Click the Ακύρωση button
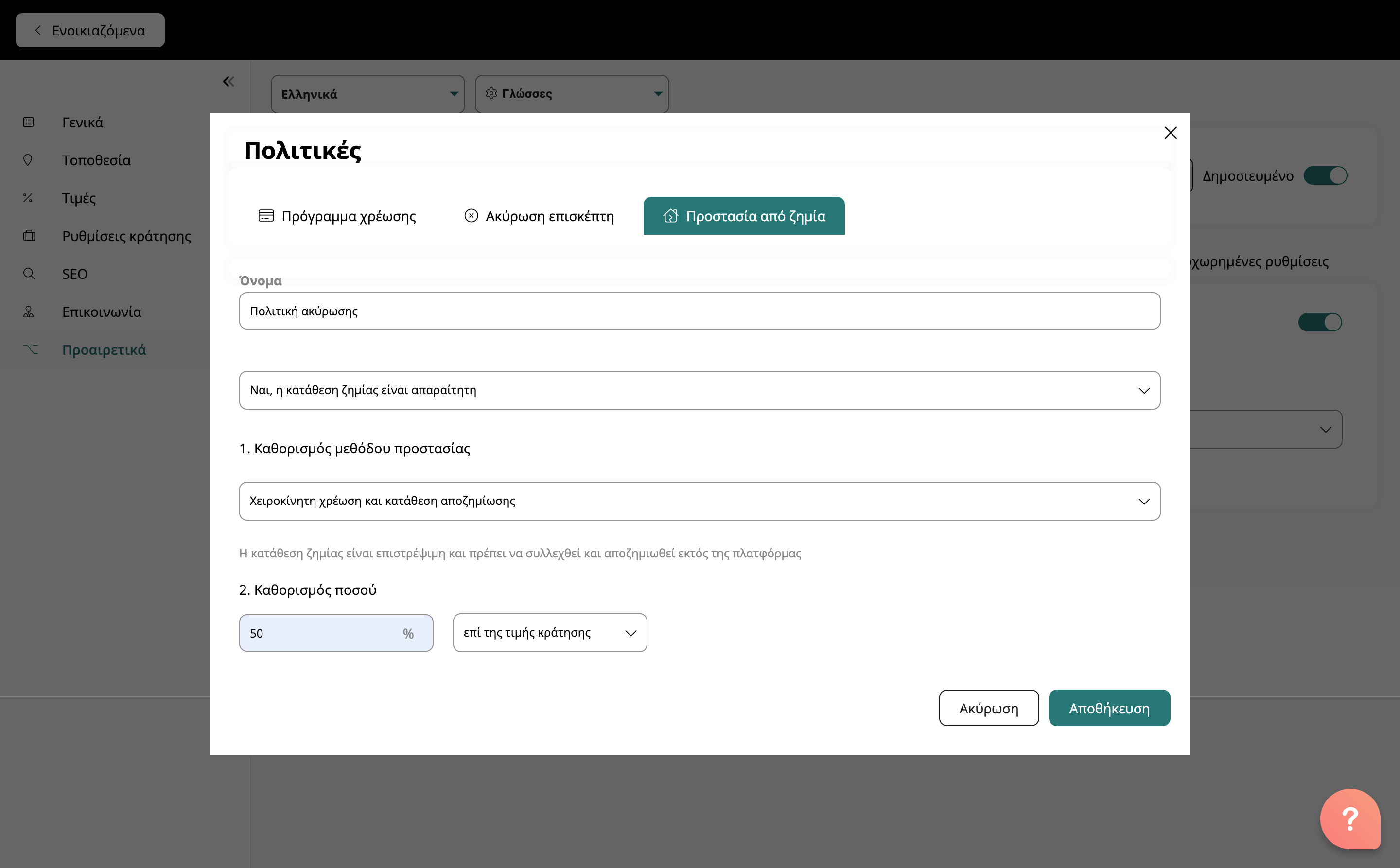This screenshot has height=868, width=1400. [x=988, y=709]
